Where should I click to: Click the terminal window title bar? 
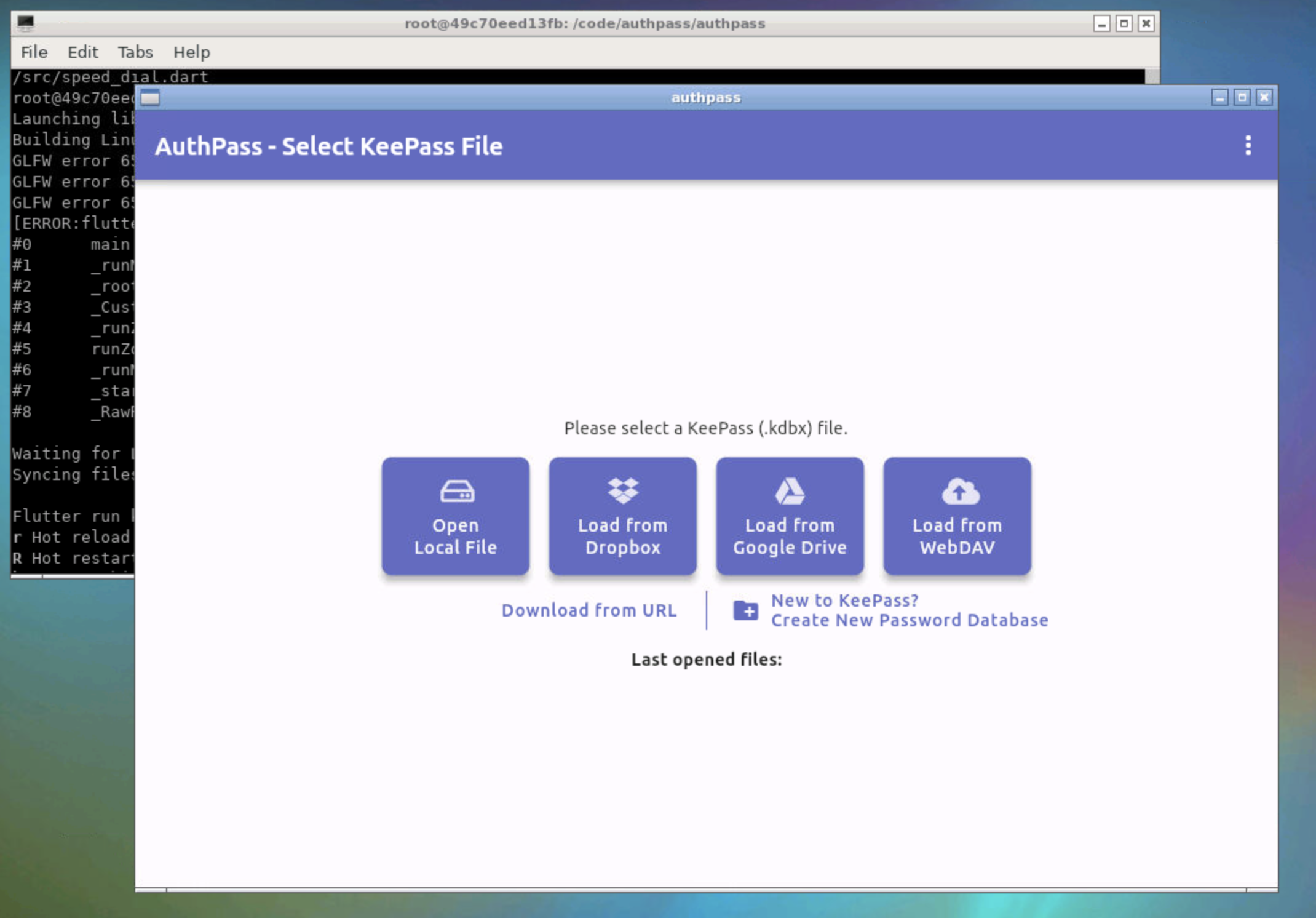(584, 23)
